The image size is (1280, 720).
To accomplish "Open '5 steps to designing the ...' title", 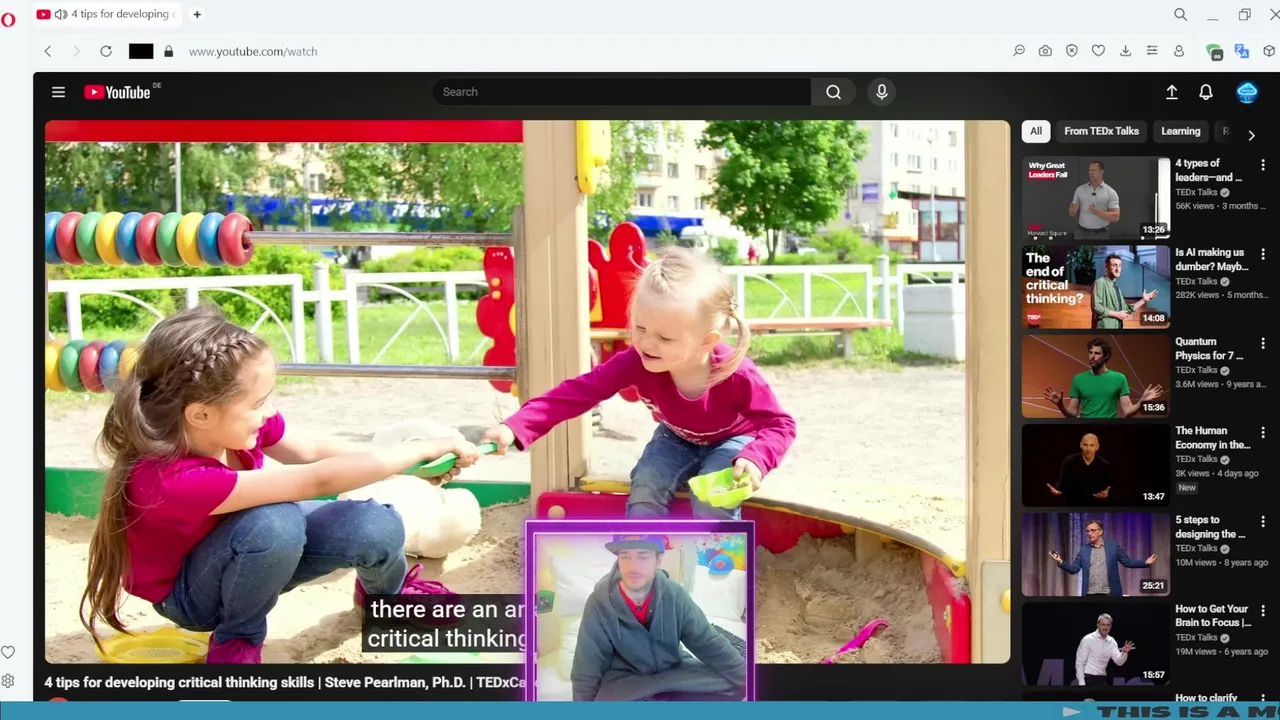I will pos(1210,526).
